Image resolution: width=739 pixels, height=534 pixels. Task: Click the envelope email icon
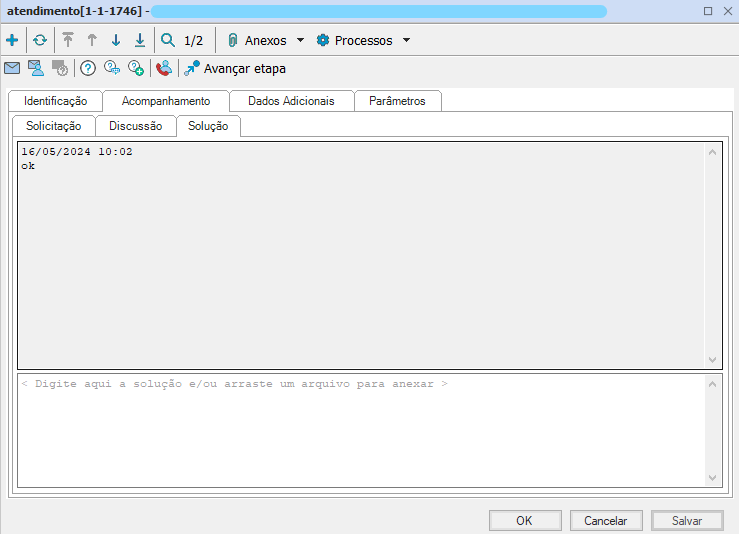(12, 68)
